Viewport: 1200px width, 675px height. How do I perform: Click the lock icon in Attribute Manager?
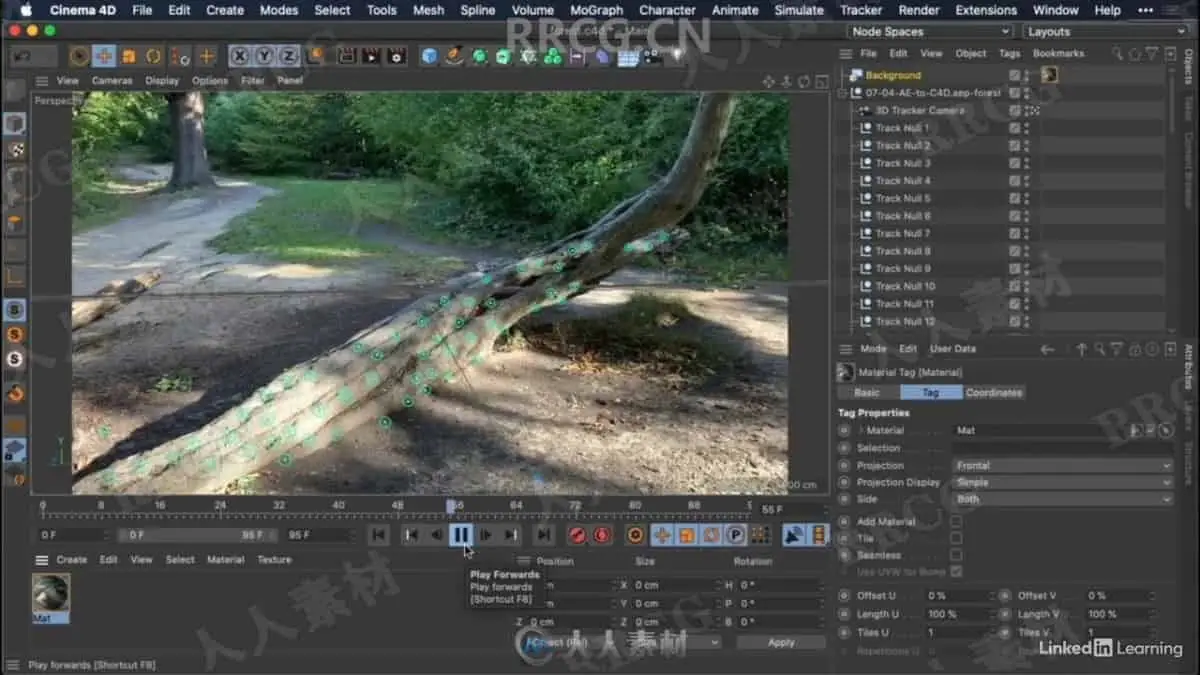(1134, 349)
